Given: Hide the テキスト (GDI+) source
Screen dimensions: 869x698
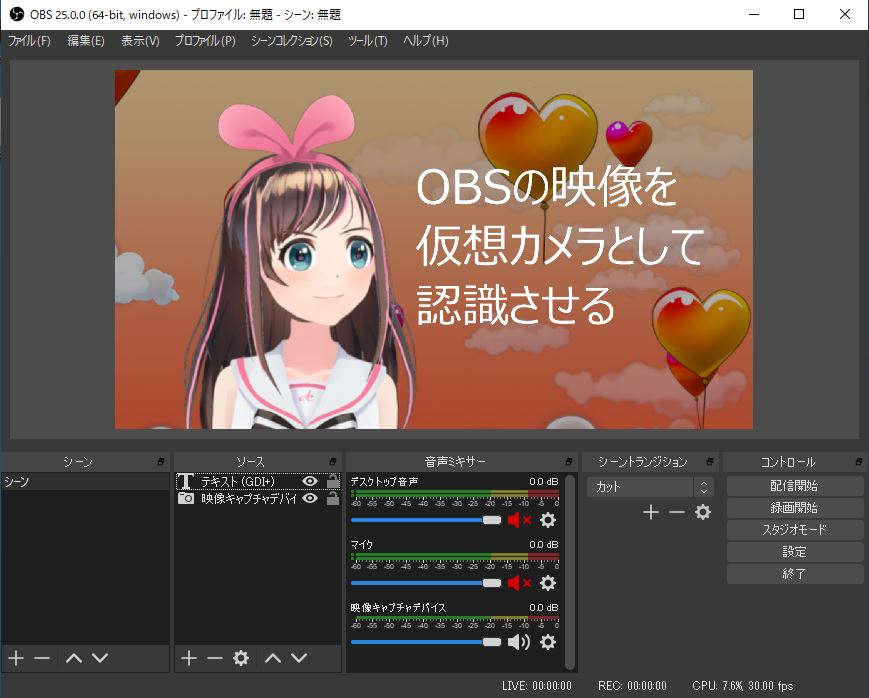Looking at the screenshot, I should tap(310, 481).
